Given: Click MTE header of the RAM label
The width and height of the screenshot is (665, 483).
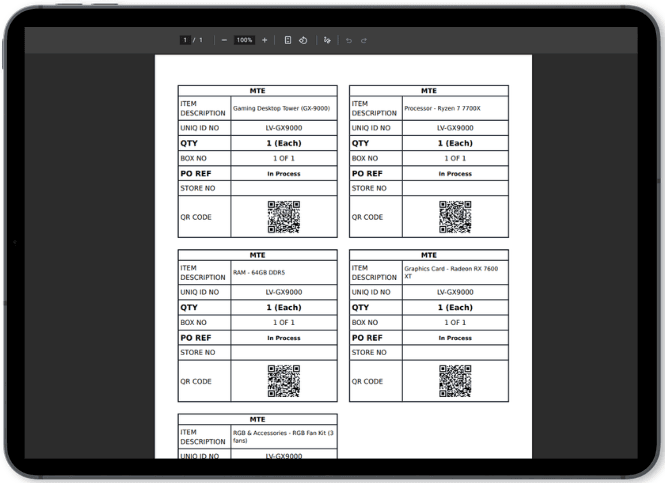Looking at the screenshot, I should coord(257,255).
